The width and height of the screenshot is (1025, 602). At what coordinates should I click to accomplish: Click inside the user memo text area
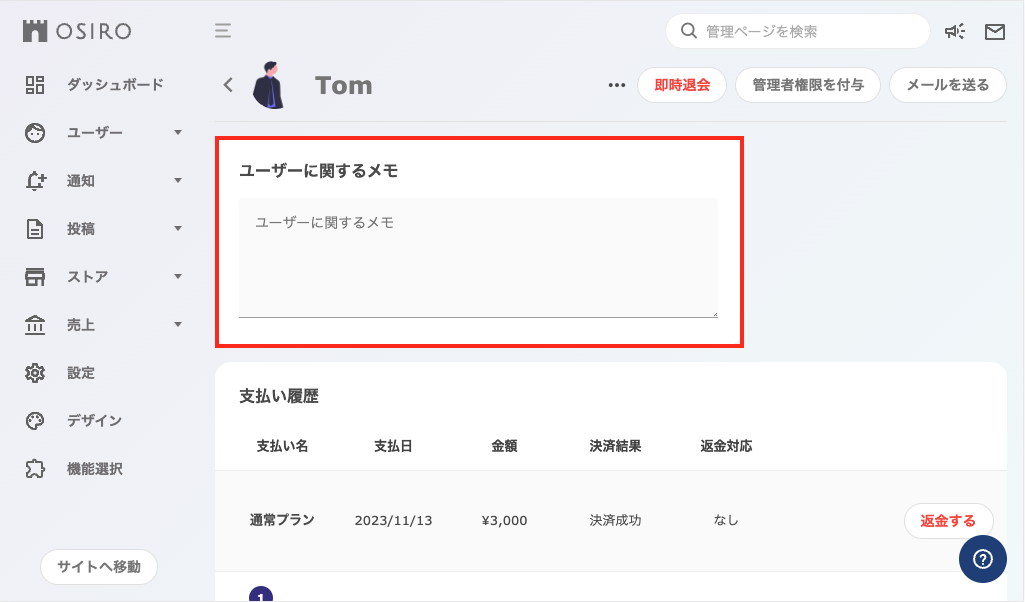pyautogui.click(x=477, y=255)
